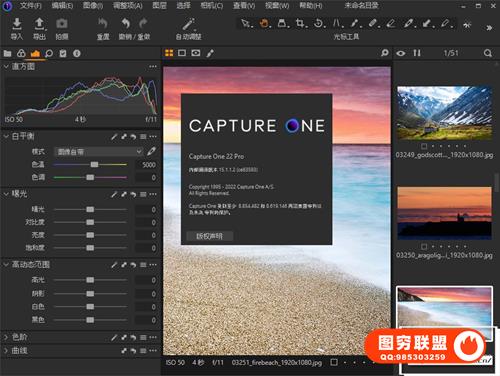Select the orange hand pan tool
Viewport: 500px width, 376px height.
(x=264, y=23)
